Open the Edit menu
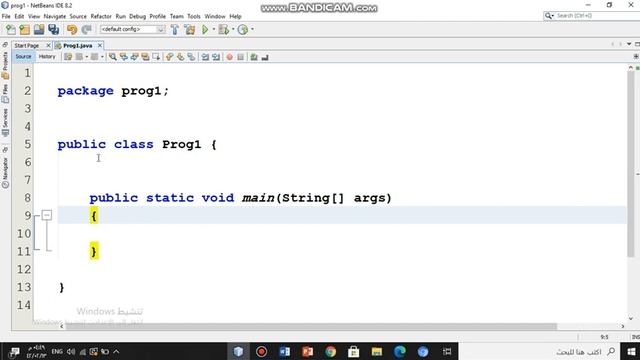The width and height of the screenshot is (640, 360). tap(19, 16)
